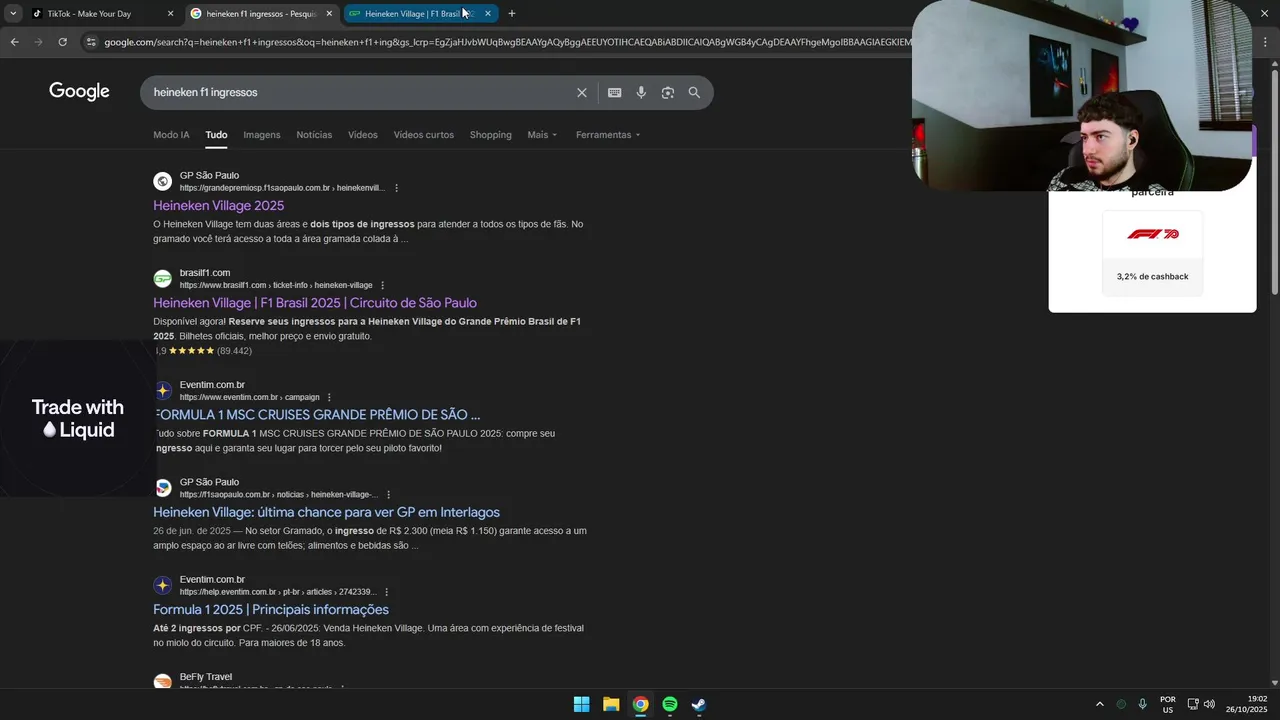Open Heineken Village | F1 Brasil 2025 link

[x=315, y=303]
